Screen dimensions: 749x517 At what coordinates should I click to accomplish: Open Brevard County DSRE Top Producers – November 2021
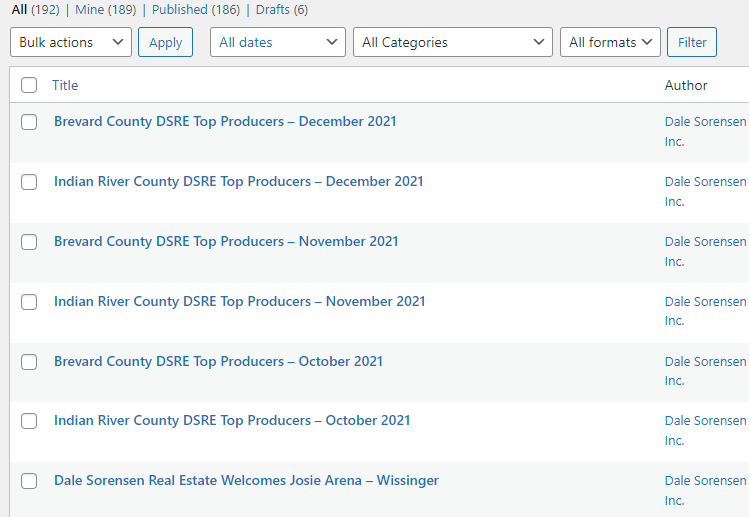[x=226, y=241]
